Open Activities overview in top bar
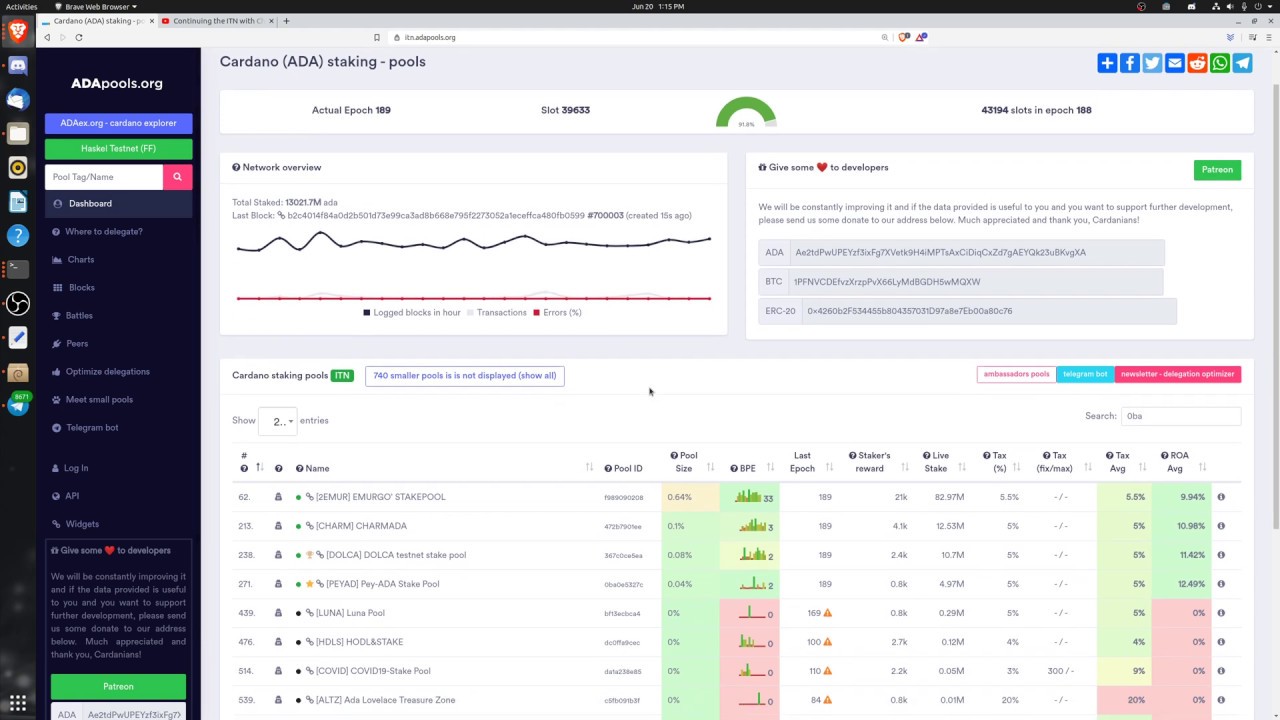Screen dimensions: 1280x720 coord(21,6)
